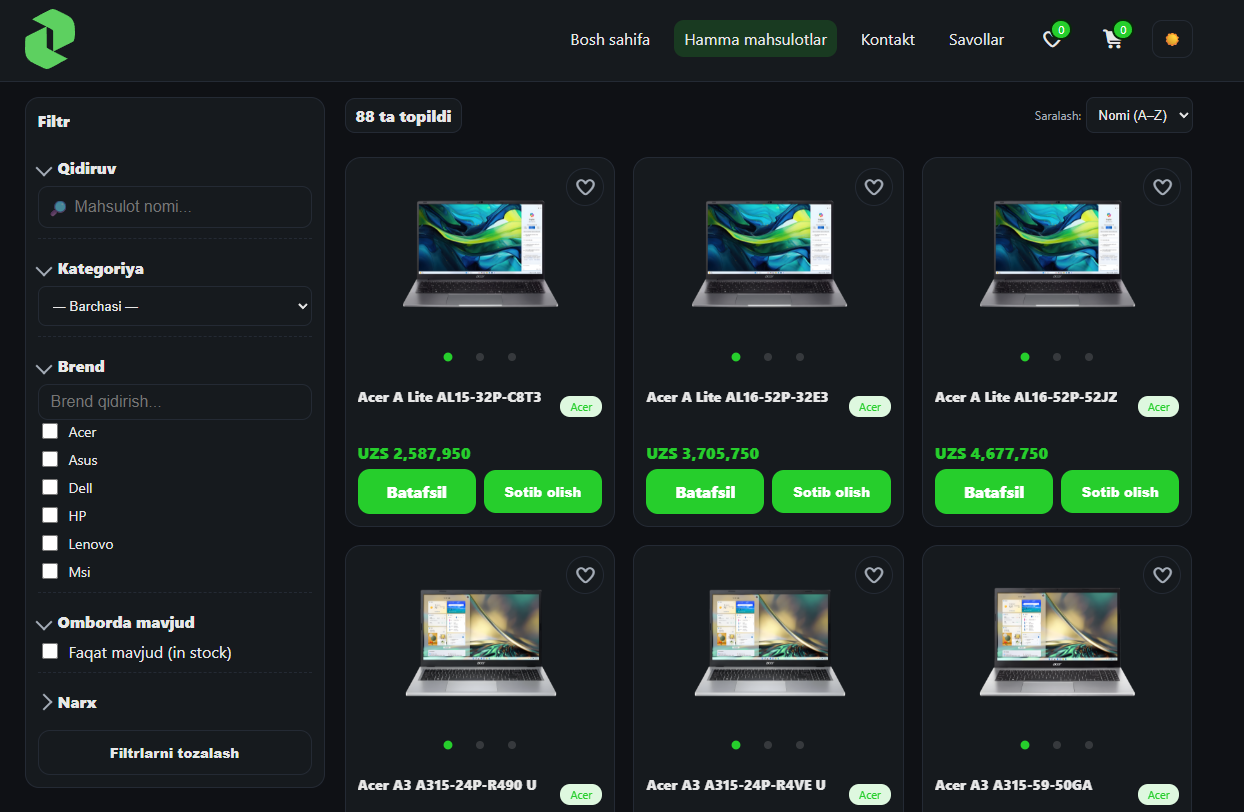This screenshot has height=812, width=1244.
Task: Open the shopping cart icon
Action: click(1112, 40)
